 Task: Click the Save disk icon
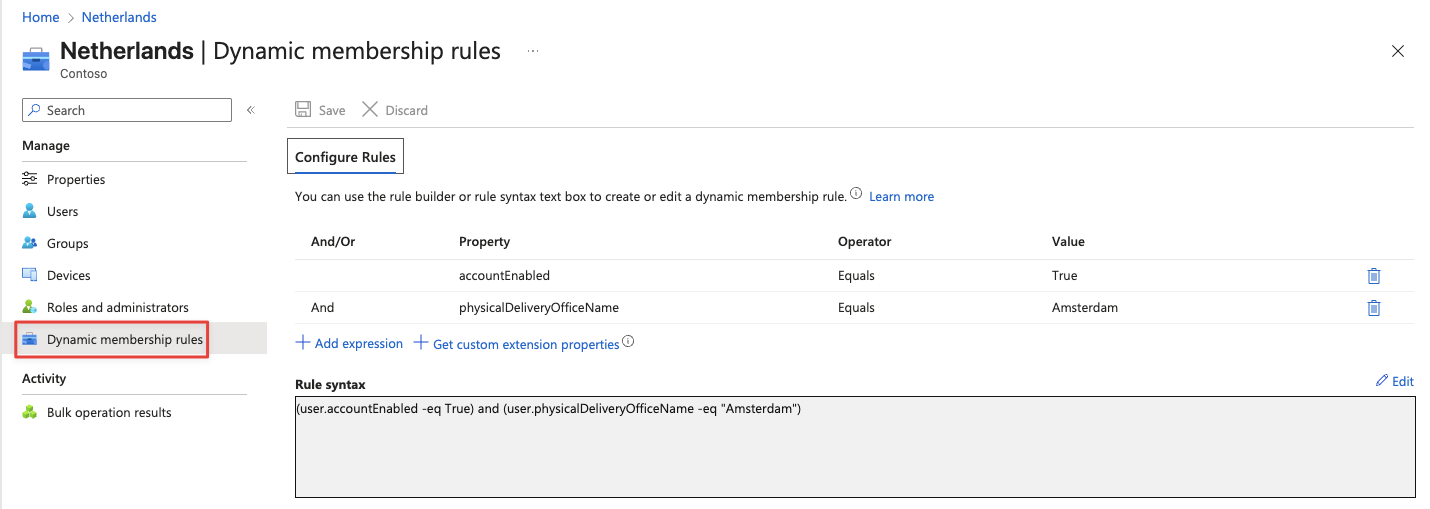[x=303, y=110]
